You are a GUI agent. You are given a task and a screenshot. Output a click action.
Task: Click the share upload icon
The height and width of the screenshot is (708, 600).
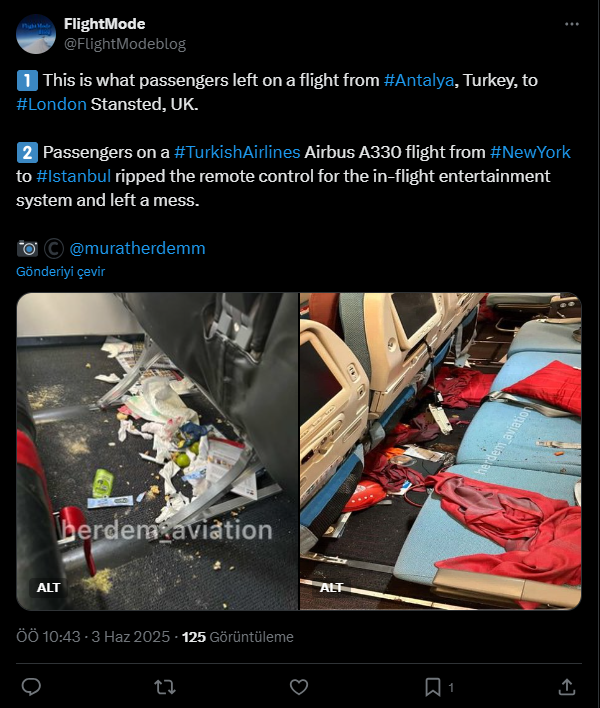point(567,687)
